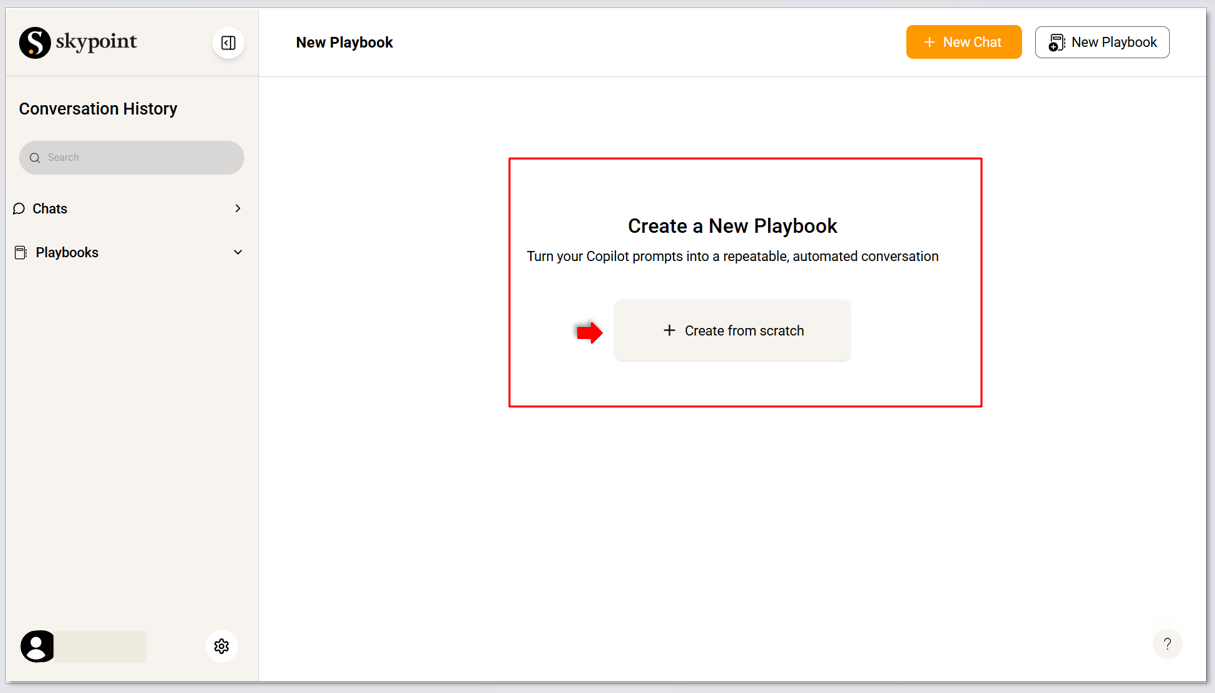Click the username field beside the avatar
Screen dimensions: 1215x693
tap(101, 646)
